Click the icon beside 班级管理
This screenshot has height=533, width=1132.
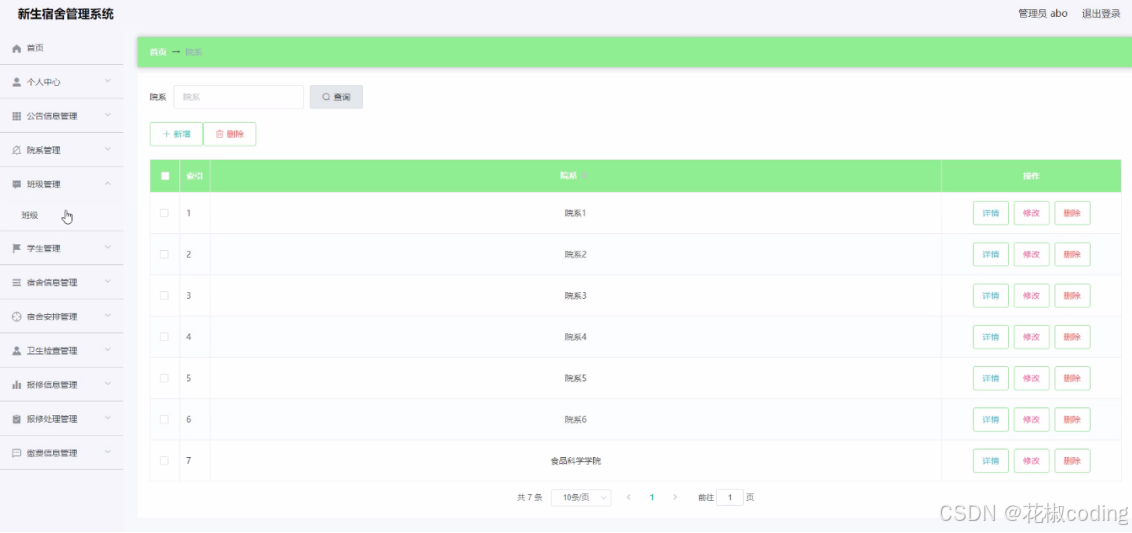tap(17, 184)
